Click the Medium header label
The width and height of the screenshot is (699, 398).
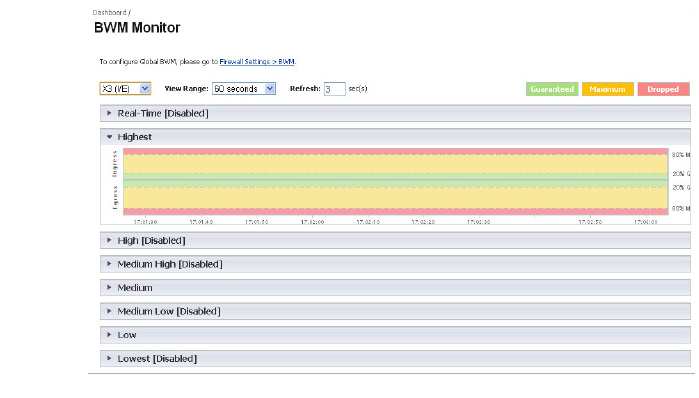[135, 288]
